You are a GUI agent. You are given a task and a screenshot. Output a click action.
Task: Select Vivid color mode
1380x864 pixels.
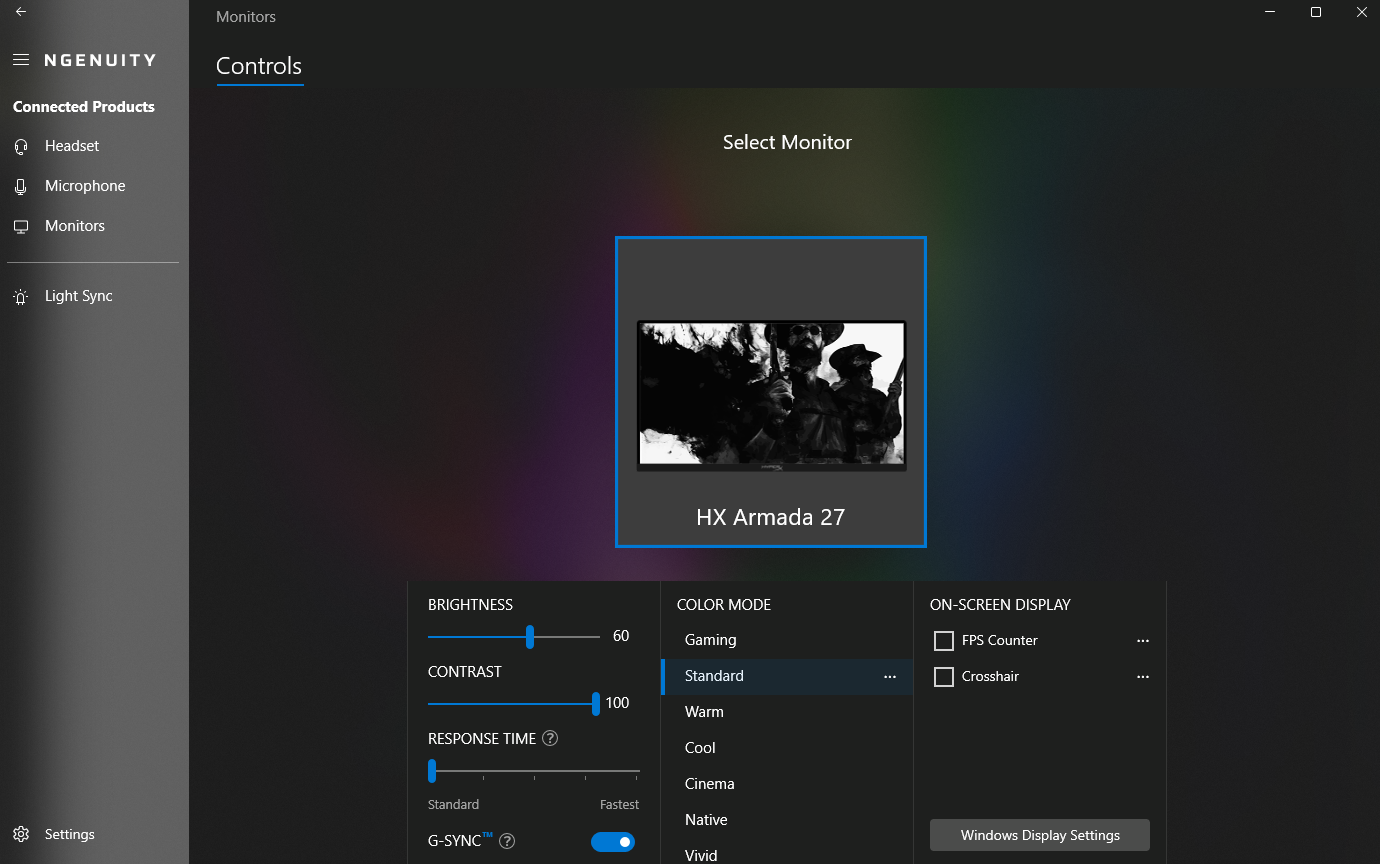point(787,853)
